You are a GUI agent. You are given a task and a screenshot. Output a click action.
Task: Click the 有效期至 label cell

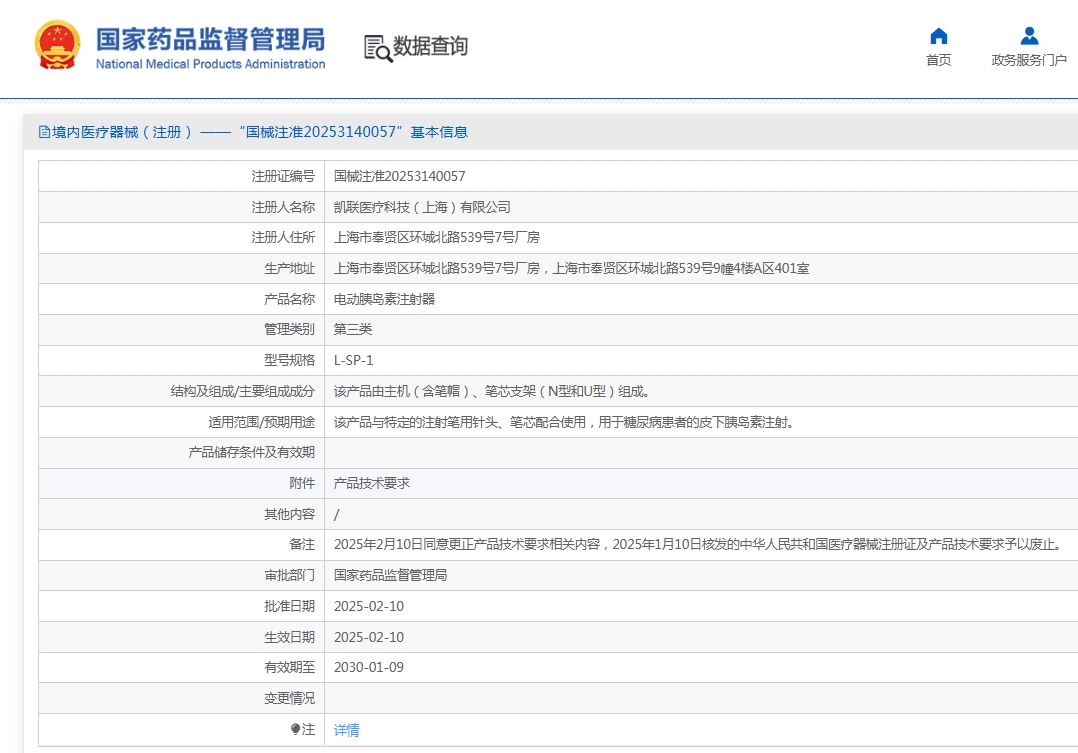pos(182,668)
